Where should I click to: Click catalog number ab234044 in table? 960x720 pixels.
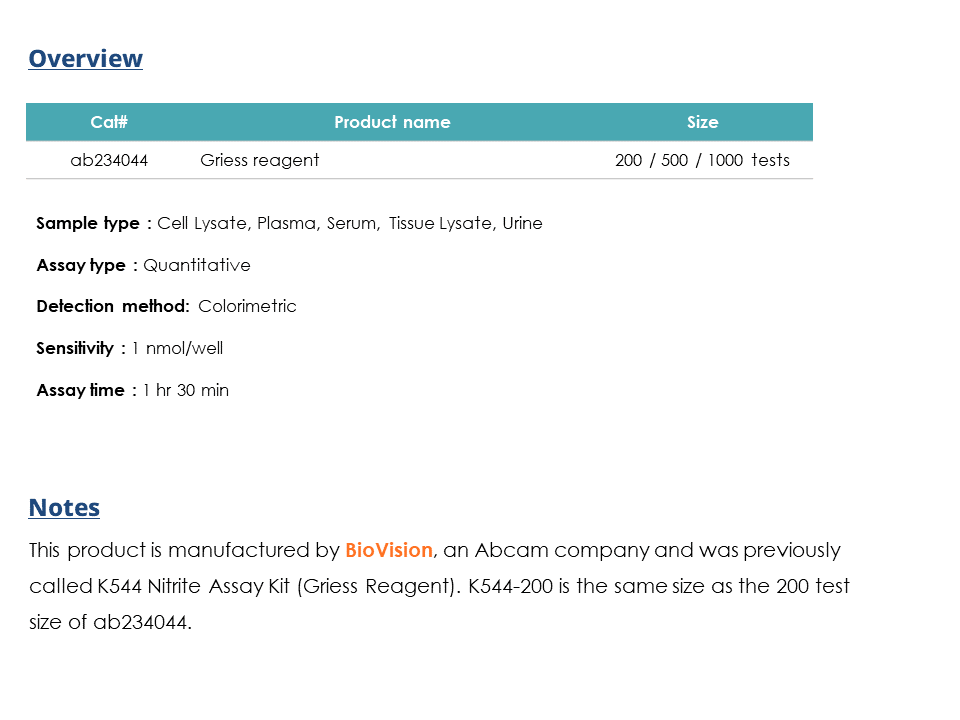(x=109, y=160)
